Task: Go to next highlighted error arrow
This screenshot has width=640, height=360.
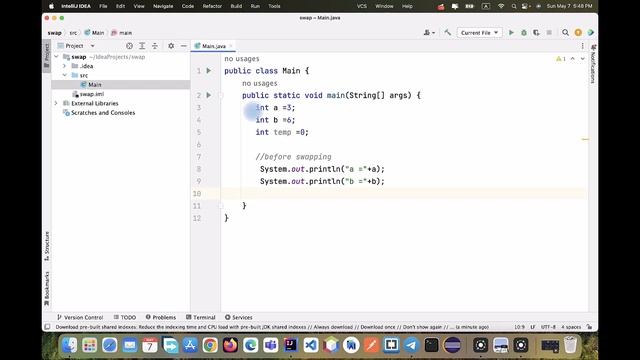Action: tap(582, 59)
